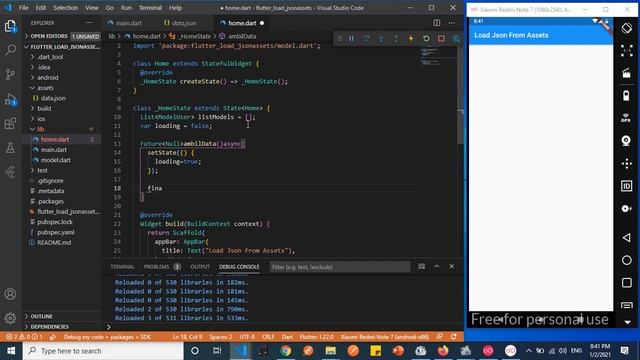This screenshot has width=640, height=360.
Task: Click Step Out in debug toolbar
Action: (x=396, y=38)
